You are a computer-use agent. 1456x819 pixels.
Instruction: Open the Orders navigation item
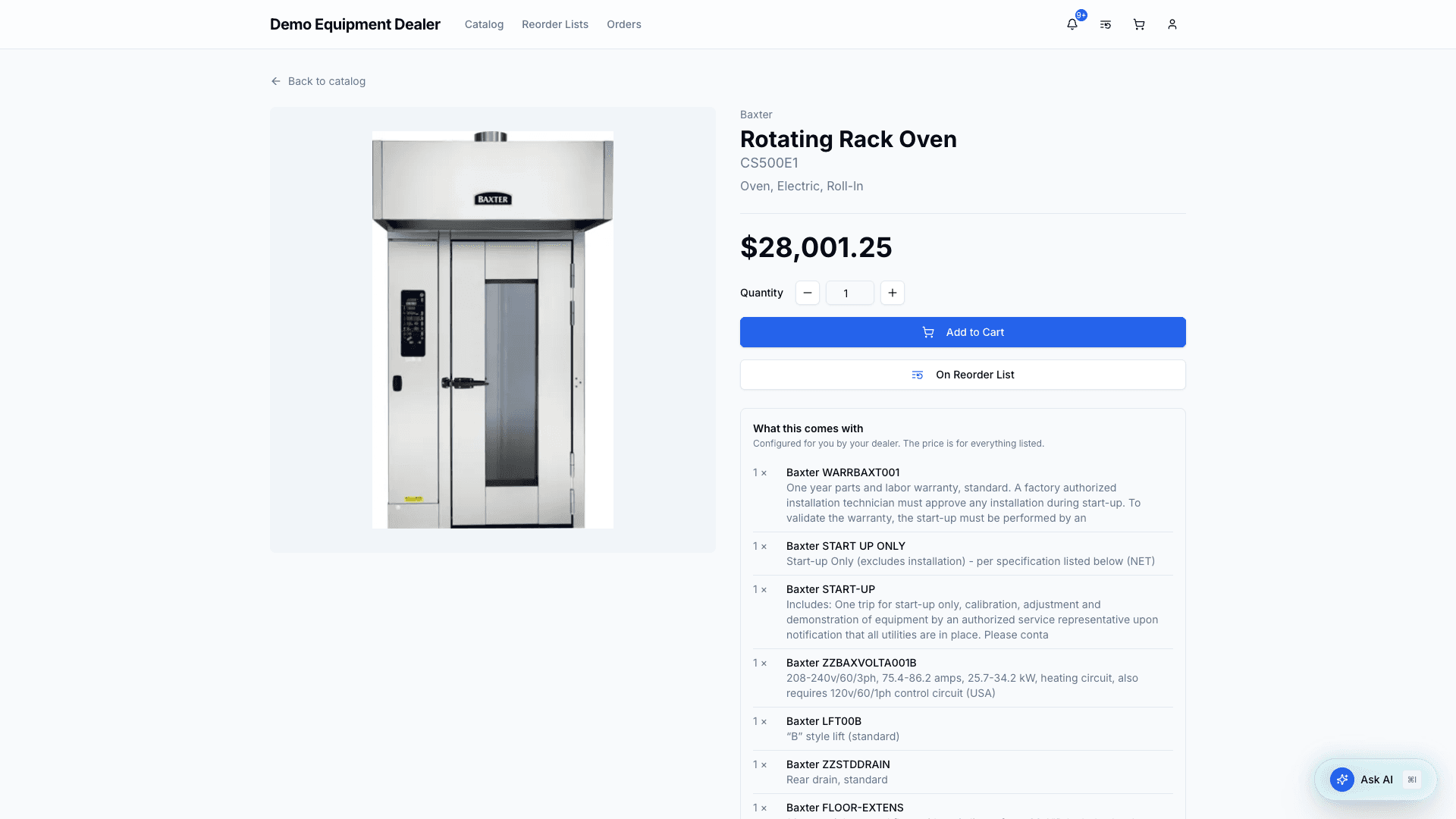[623, 24]
